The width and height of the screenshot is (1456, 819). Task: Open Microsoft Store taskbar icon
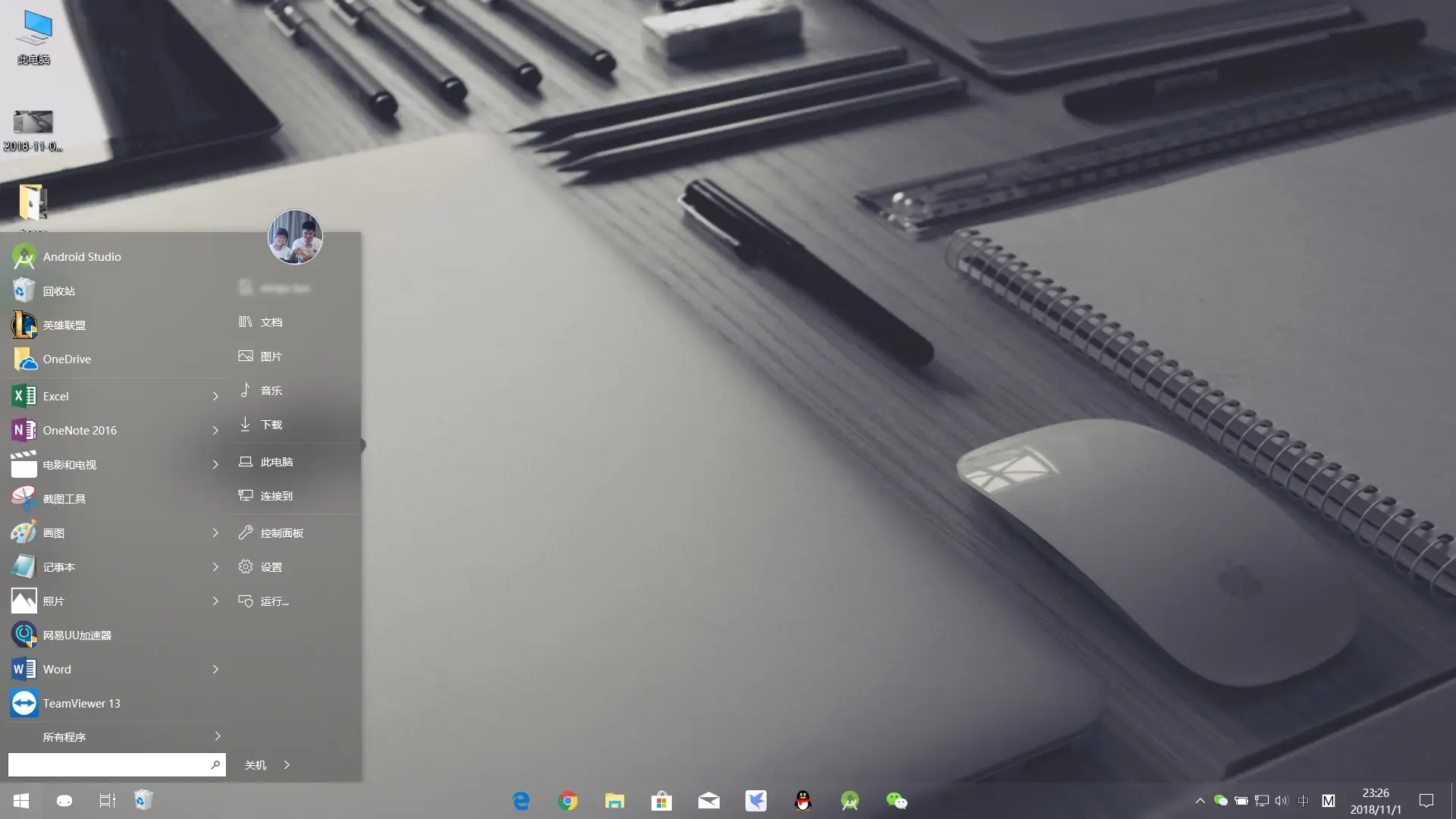point(661,801)
